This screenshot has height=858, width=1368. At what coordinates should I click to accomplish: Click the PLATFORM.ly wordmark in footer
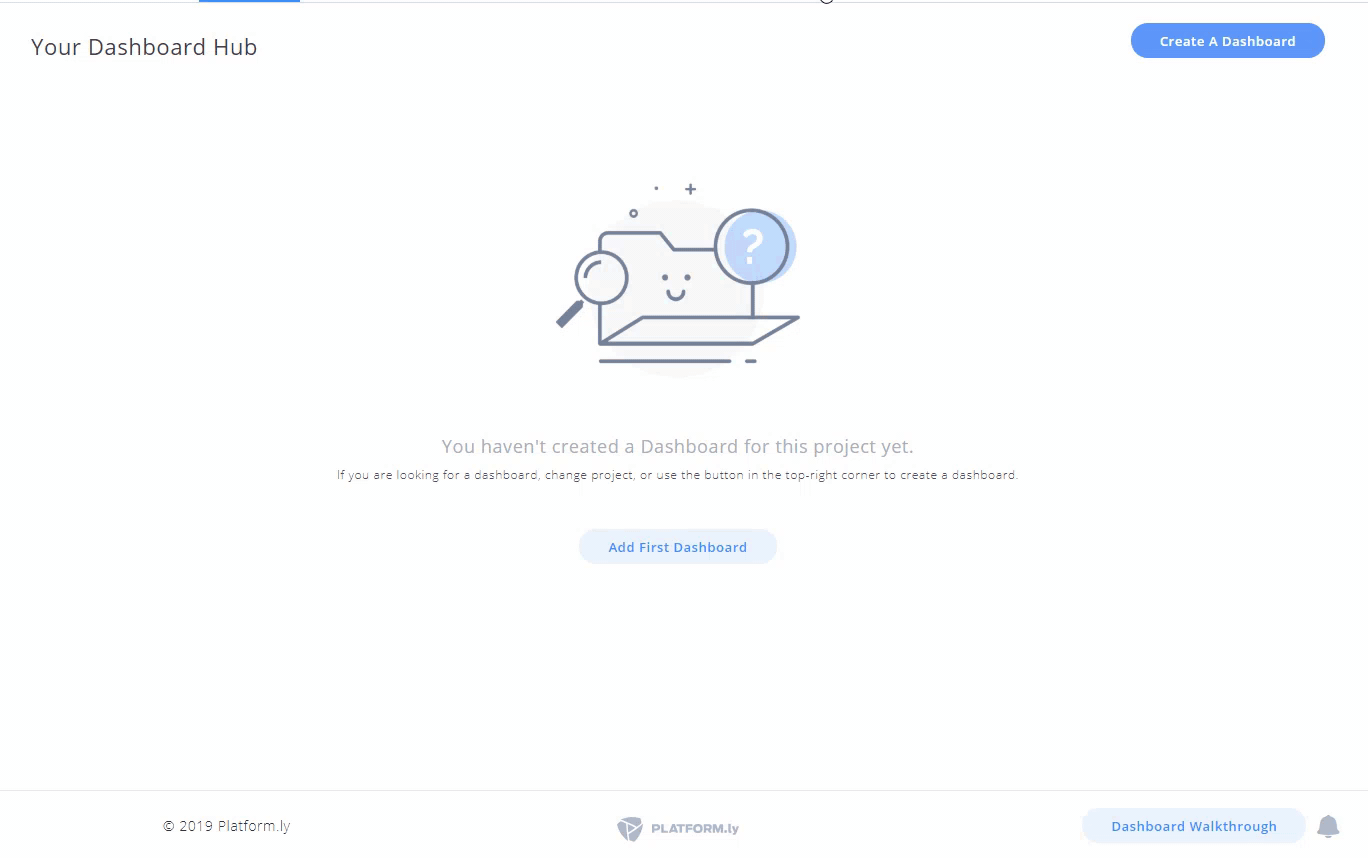coord(695,829)
